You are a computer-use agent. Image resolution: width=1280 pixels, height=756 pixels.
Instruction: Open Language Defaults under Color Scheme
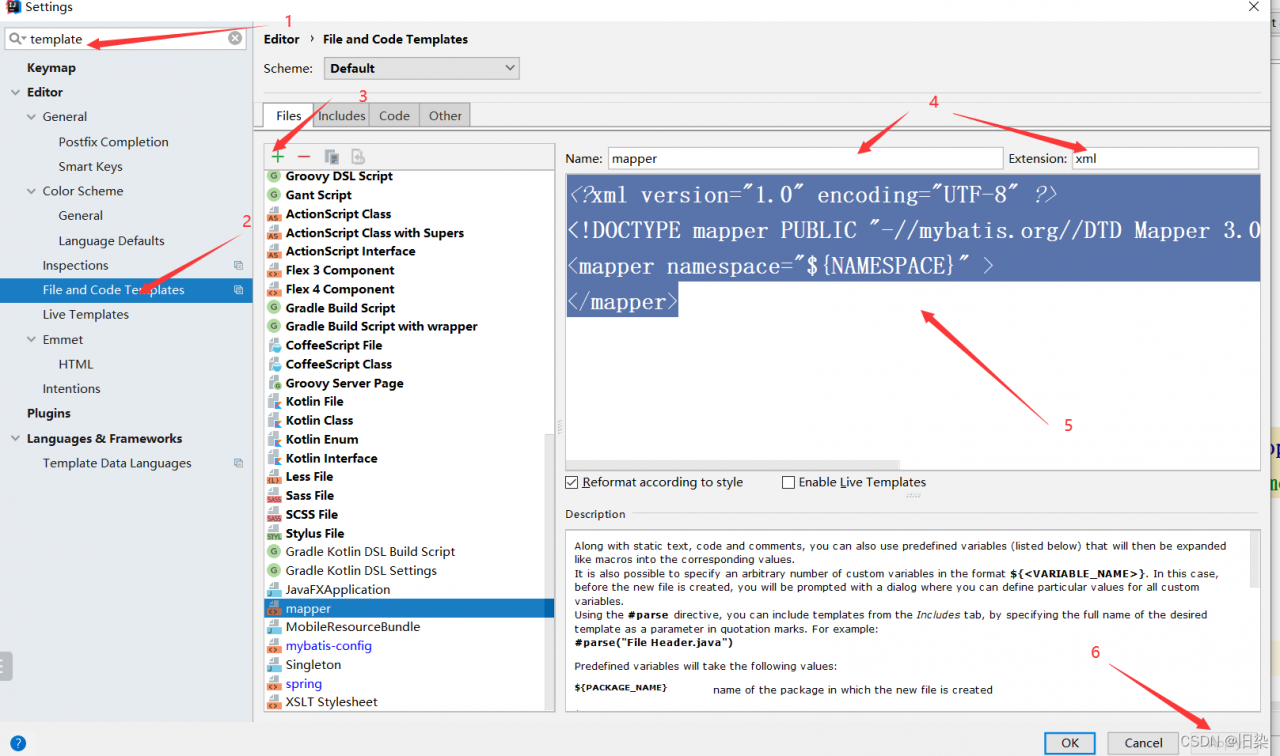111,241
